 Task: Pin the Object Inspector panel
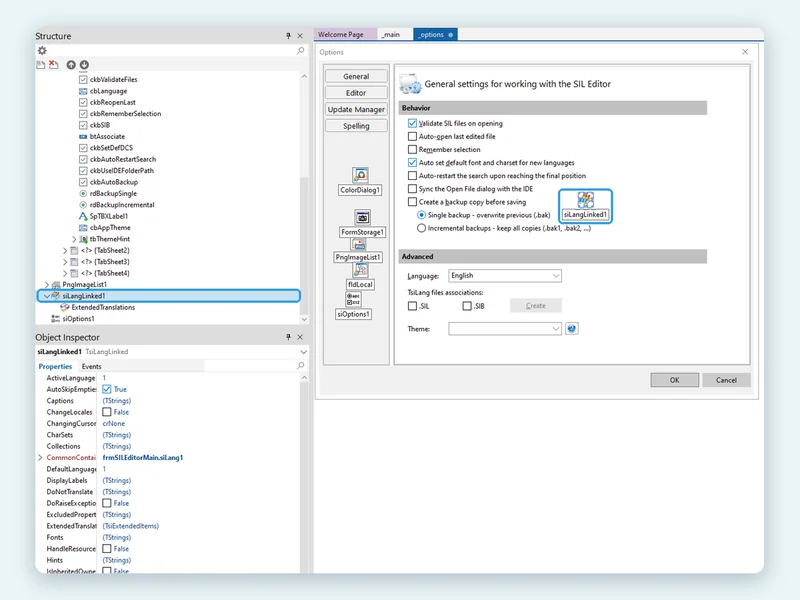(288, 337)
